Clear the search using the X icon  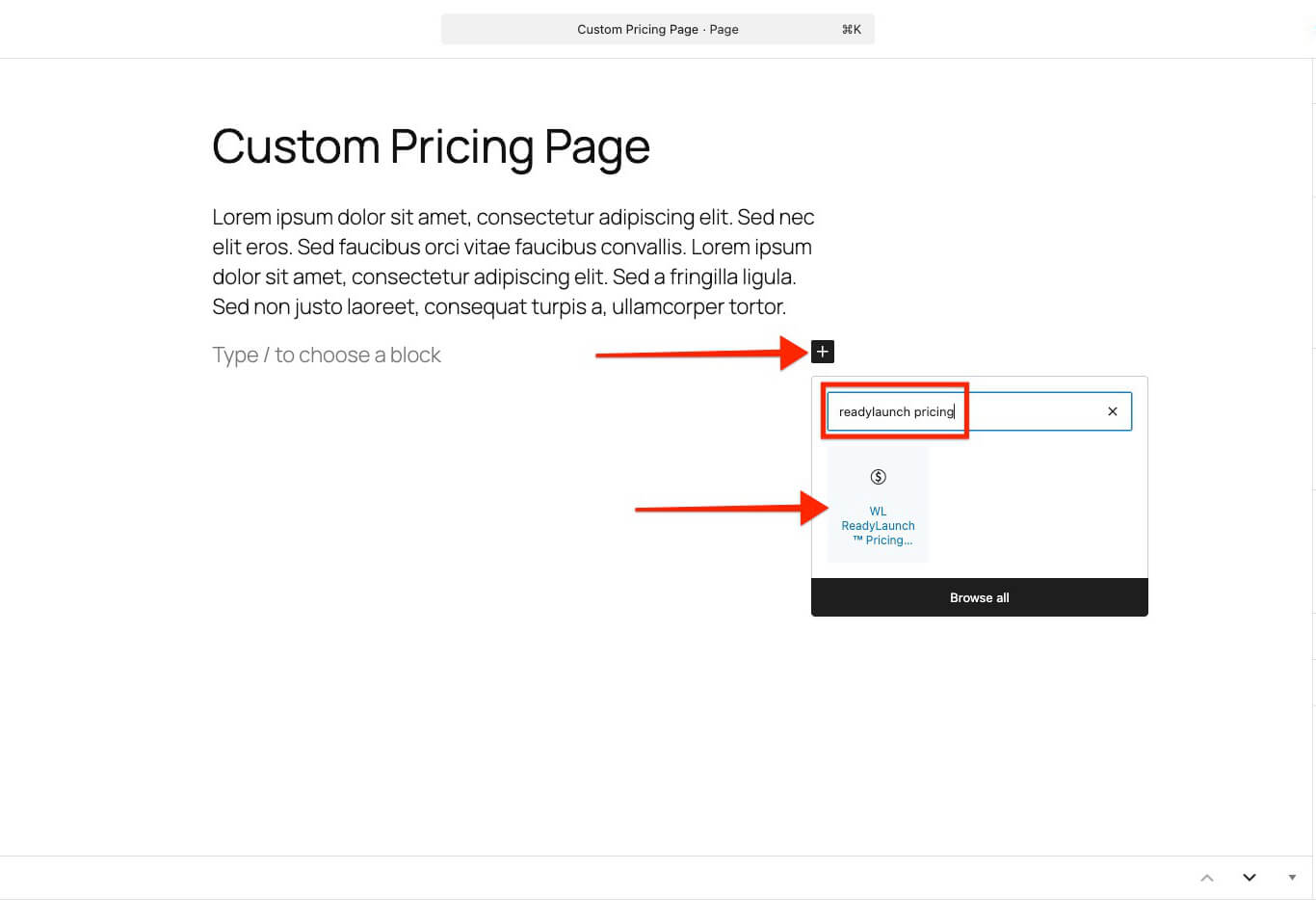click(1112, 411)
